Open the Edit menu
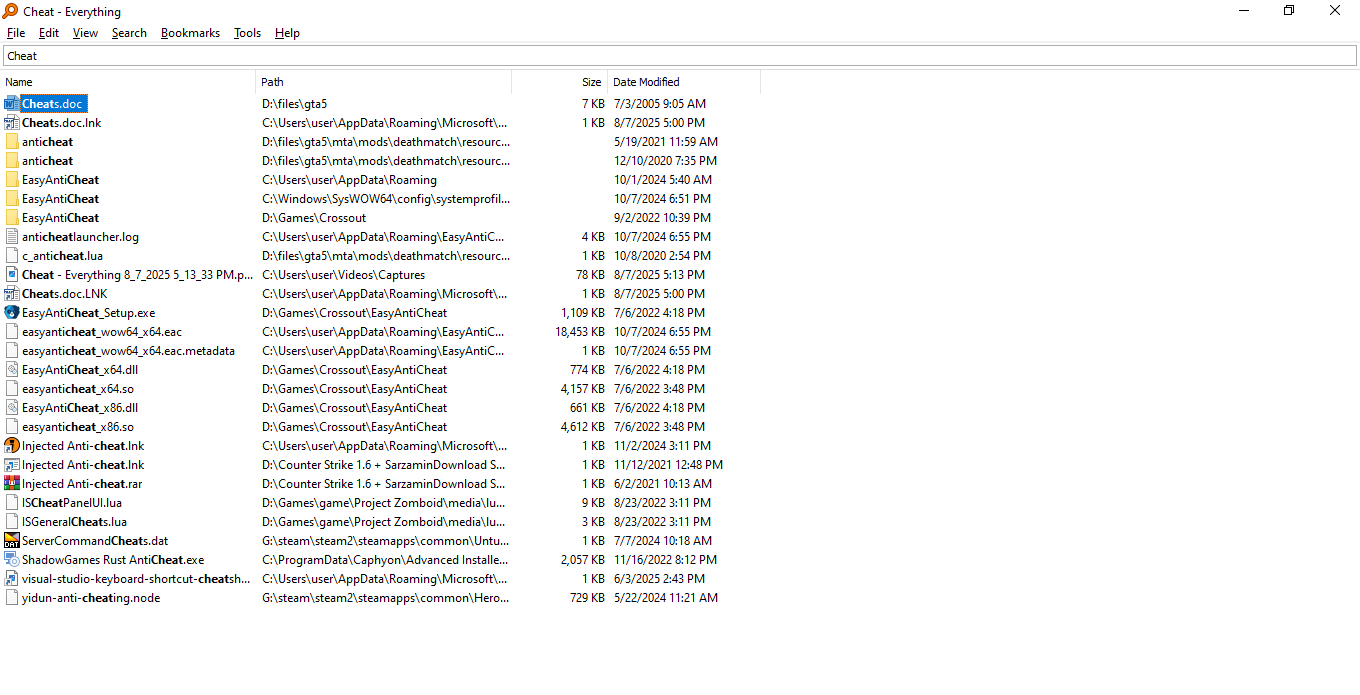The height and width of the screenshot is (695, 1360). coord(49,33)
